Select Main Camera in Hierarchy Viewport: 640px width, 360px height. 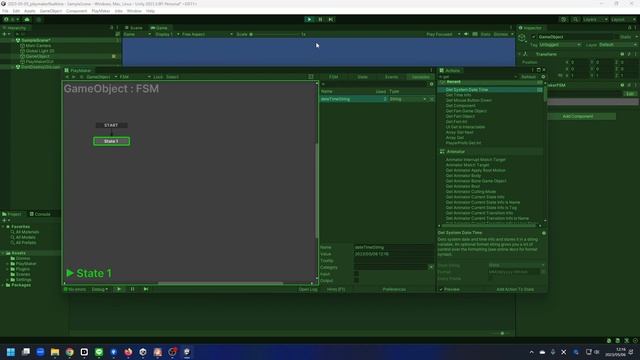point(38,46)
